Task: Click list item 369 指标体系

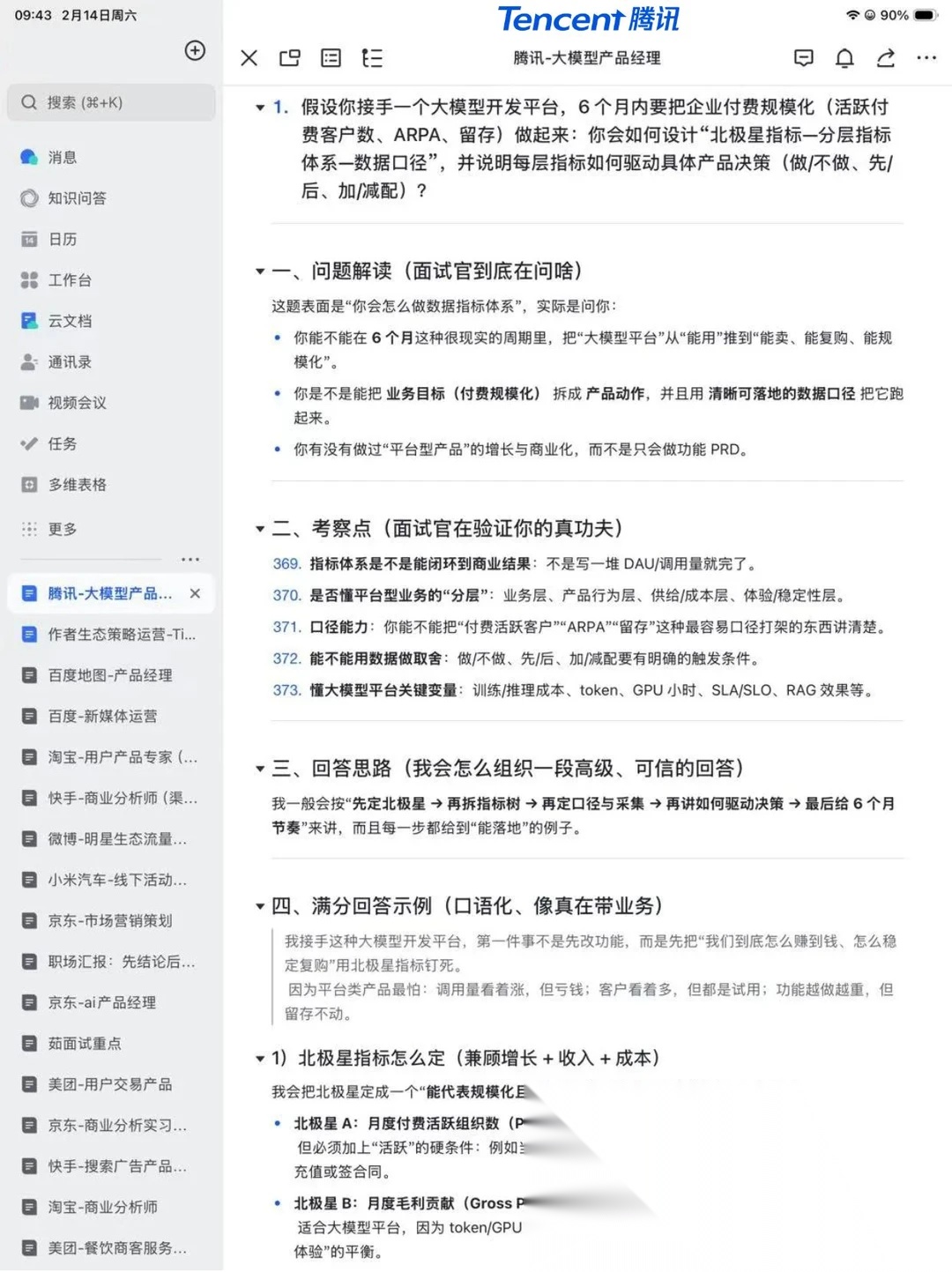Action: click(515, 563)
